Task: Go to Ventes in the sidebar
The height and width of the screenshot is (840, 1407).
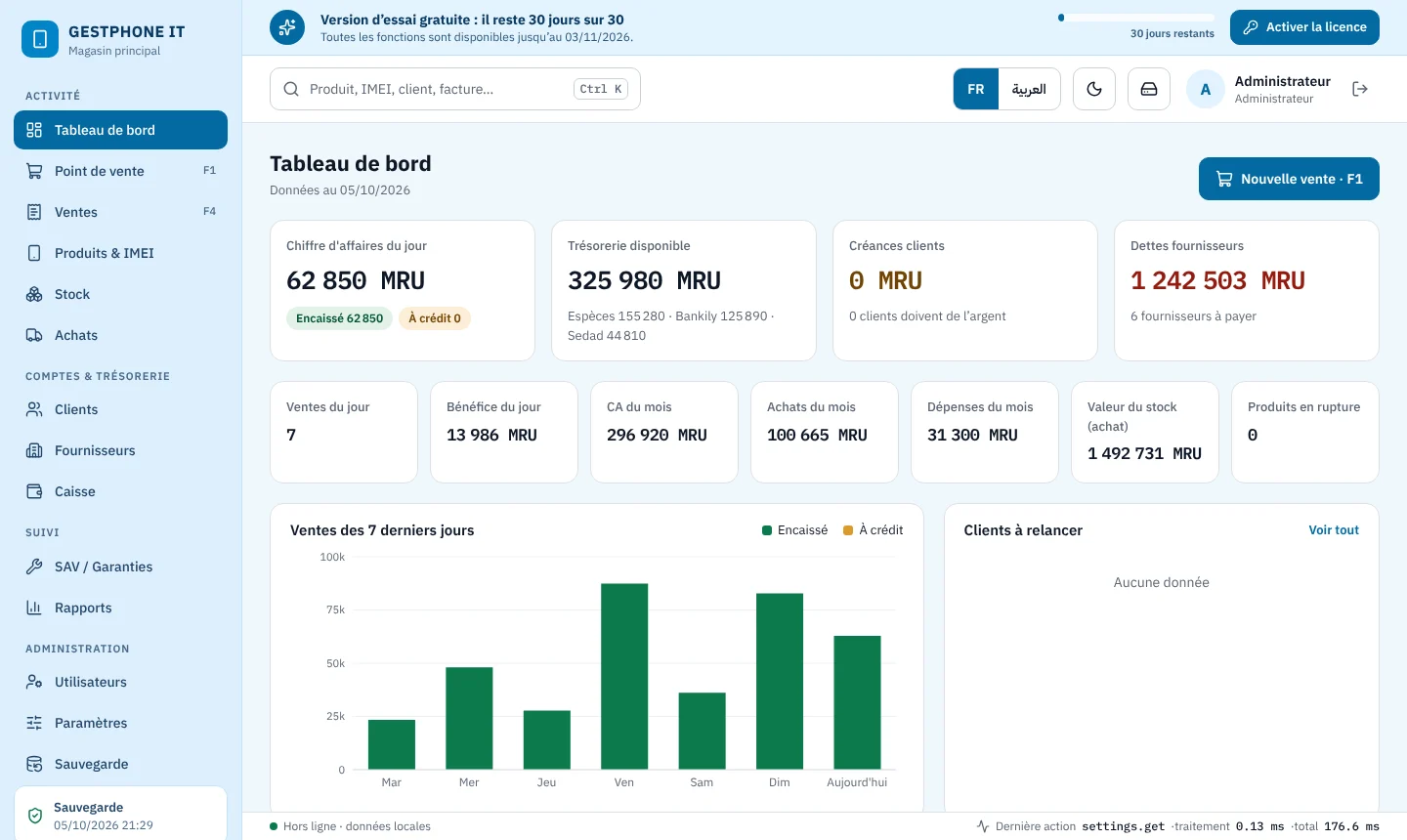Action: click(x=120, y=212)
